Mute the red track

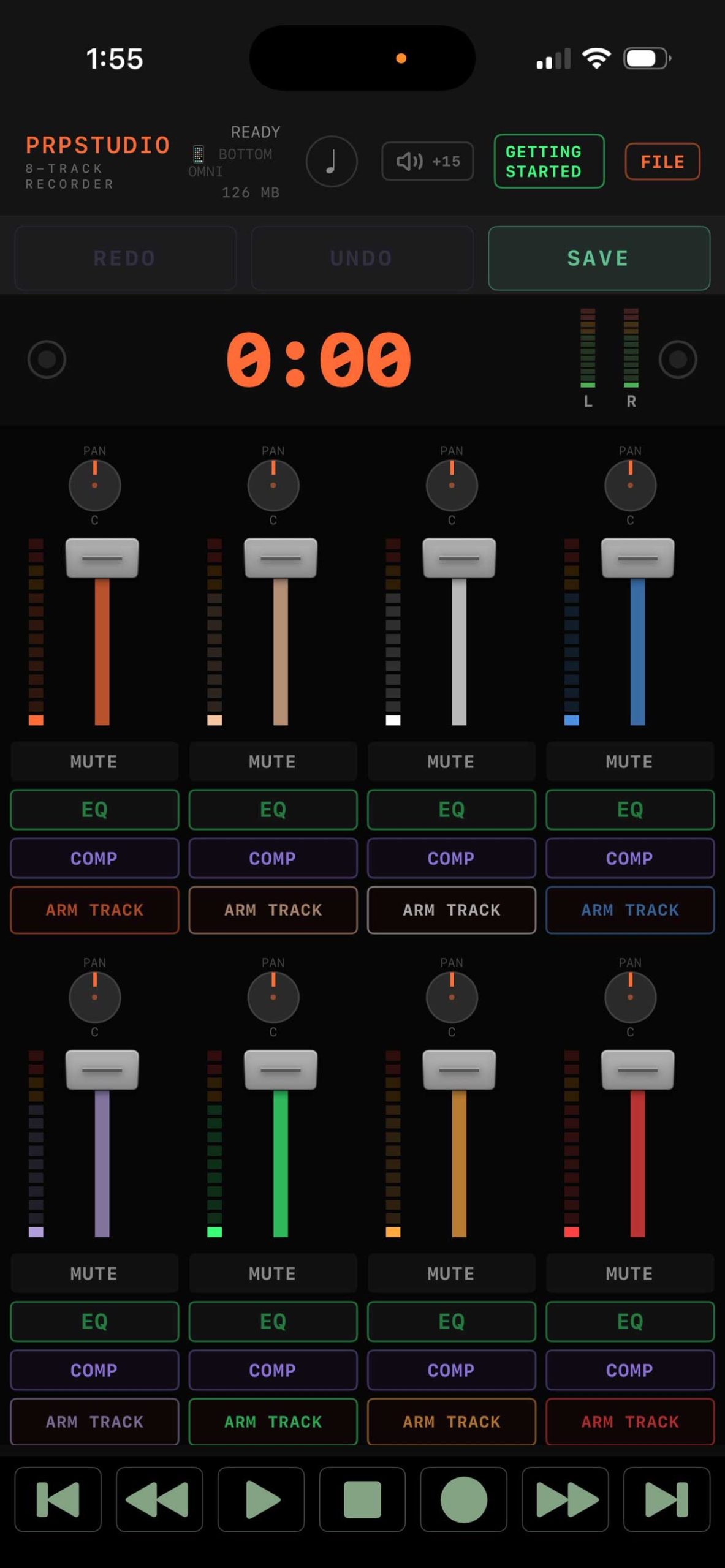point(630,1273)
